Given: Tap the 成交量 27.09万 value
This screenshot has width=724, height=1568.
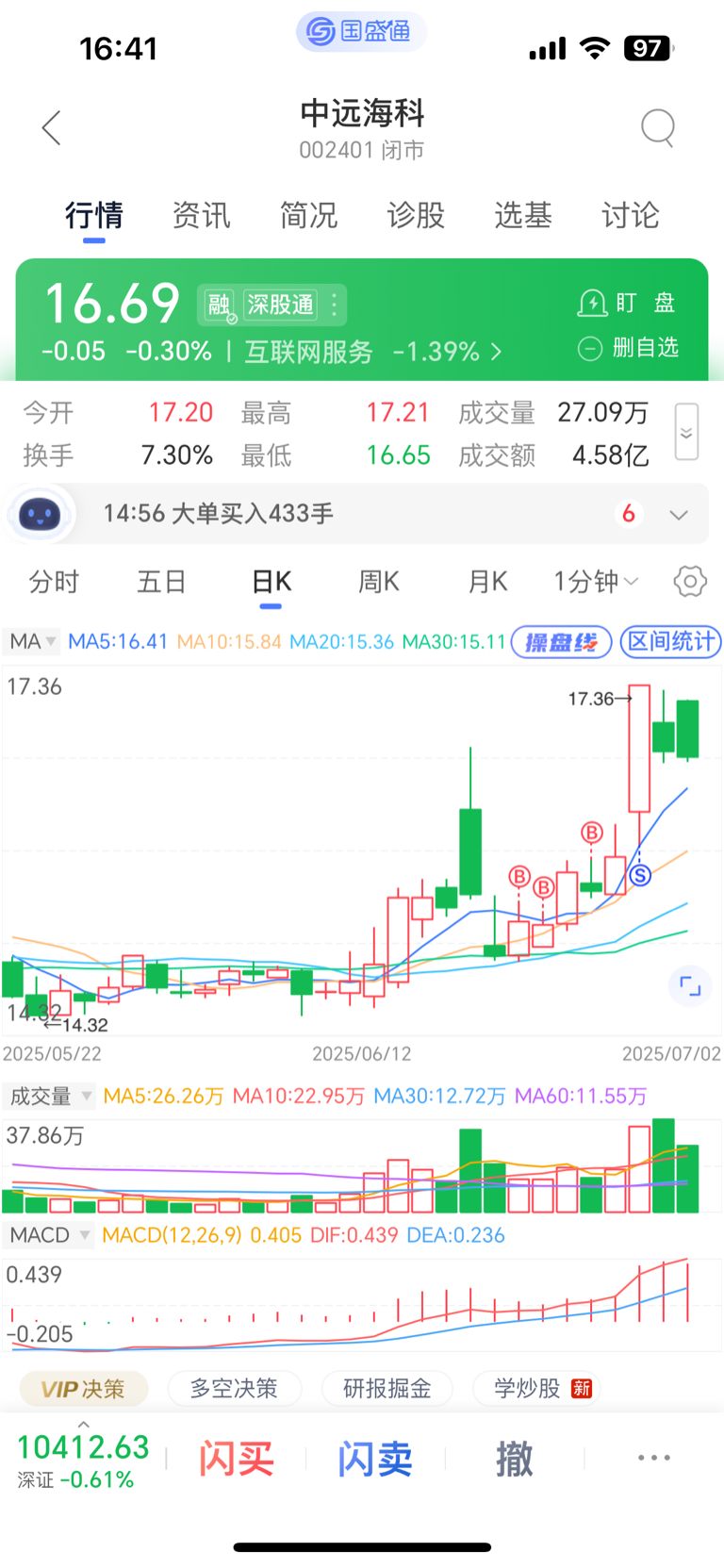Looking at the screenshot, I should [603, 413].
